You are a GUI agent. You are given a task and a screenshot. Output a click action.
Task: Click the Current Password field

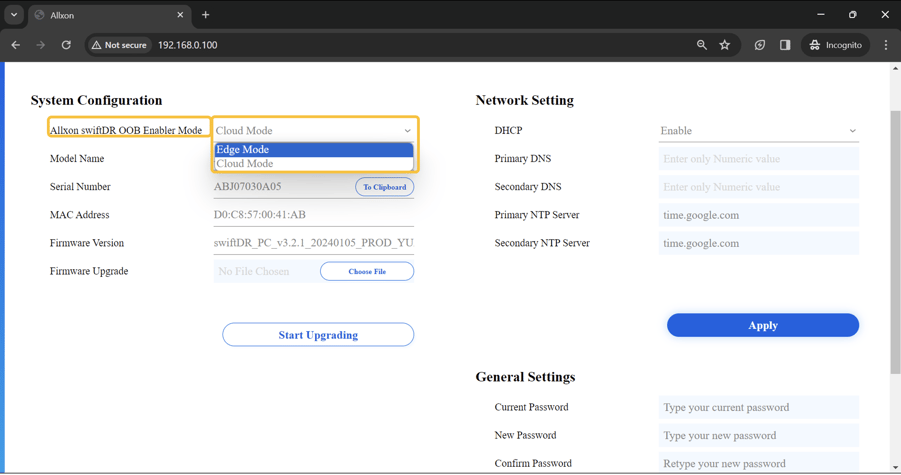[x=758, y=407]
